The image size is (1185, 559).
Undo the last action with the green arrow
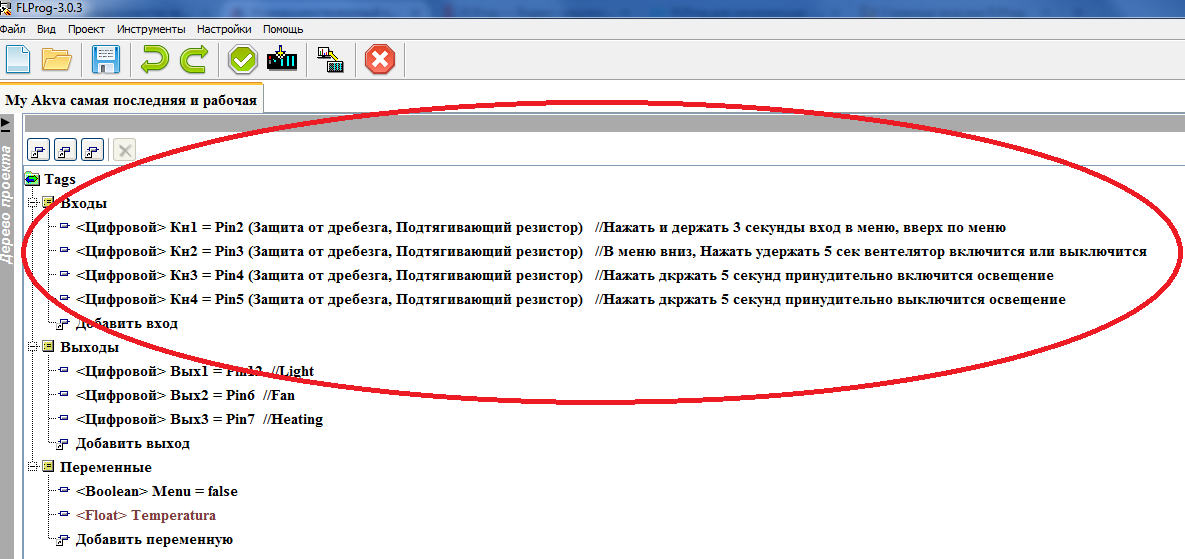155,60
